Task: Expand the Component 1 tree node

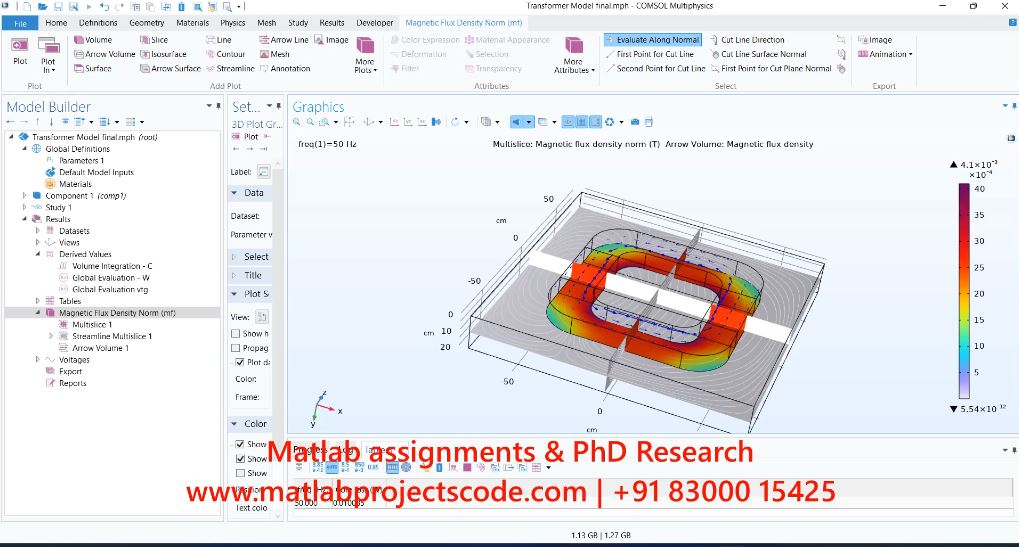Action: click(x=25, y=196)
